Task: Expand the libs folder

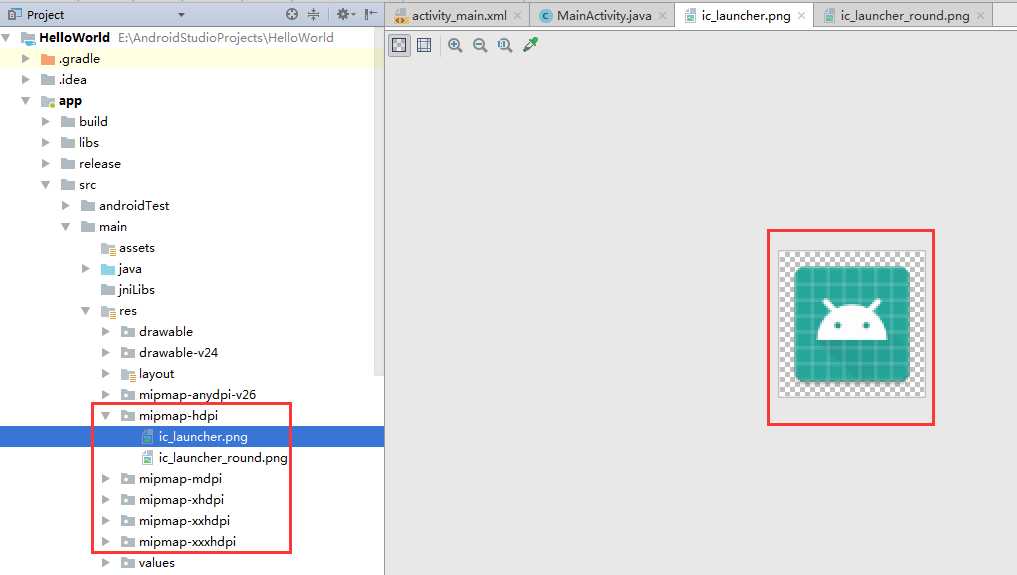Action: [45, 143]
